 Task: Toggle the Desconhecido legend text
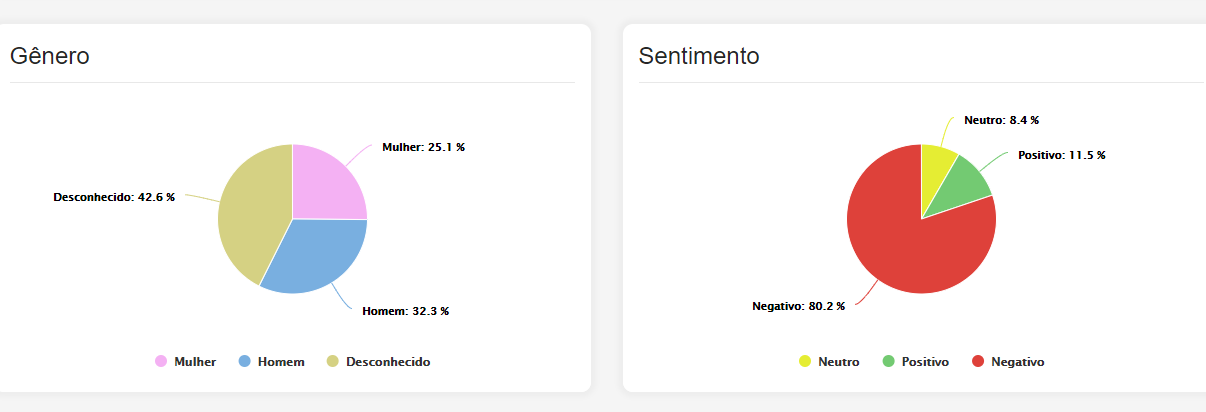[388, 362]
